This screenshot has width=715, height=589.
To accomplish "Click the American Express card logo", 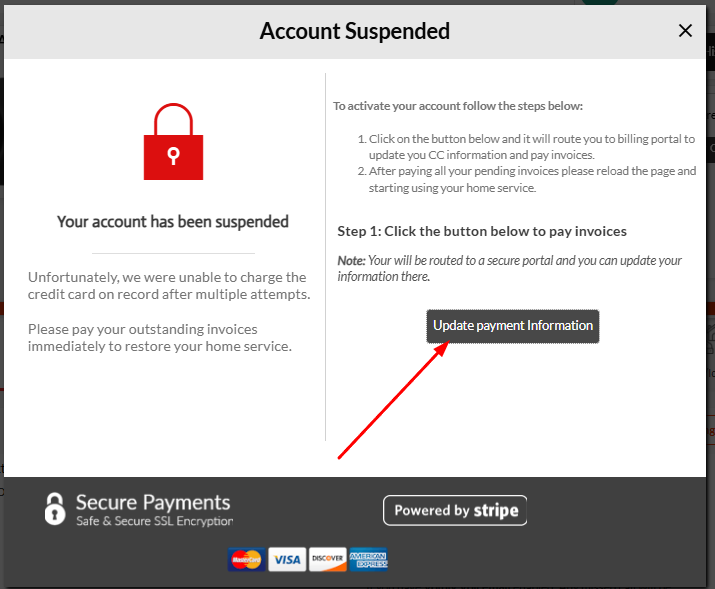I will tap(368, 559).
